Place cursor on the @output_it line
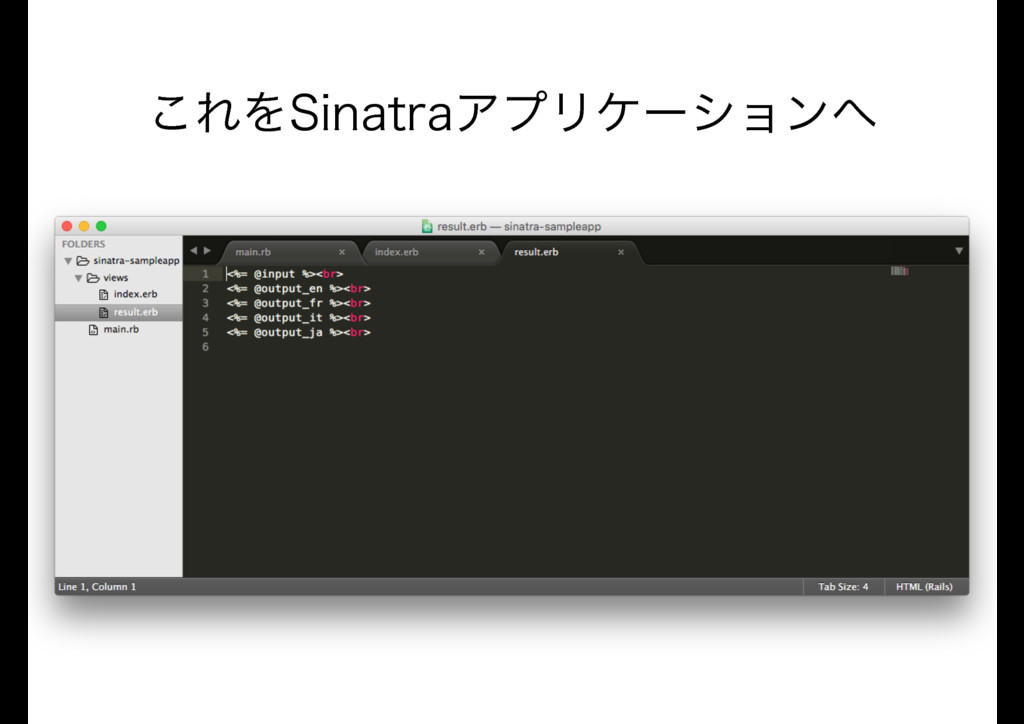1024x724 pixels. (x=298, y=318)
